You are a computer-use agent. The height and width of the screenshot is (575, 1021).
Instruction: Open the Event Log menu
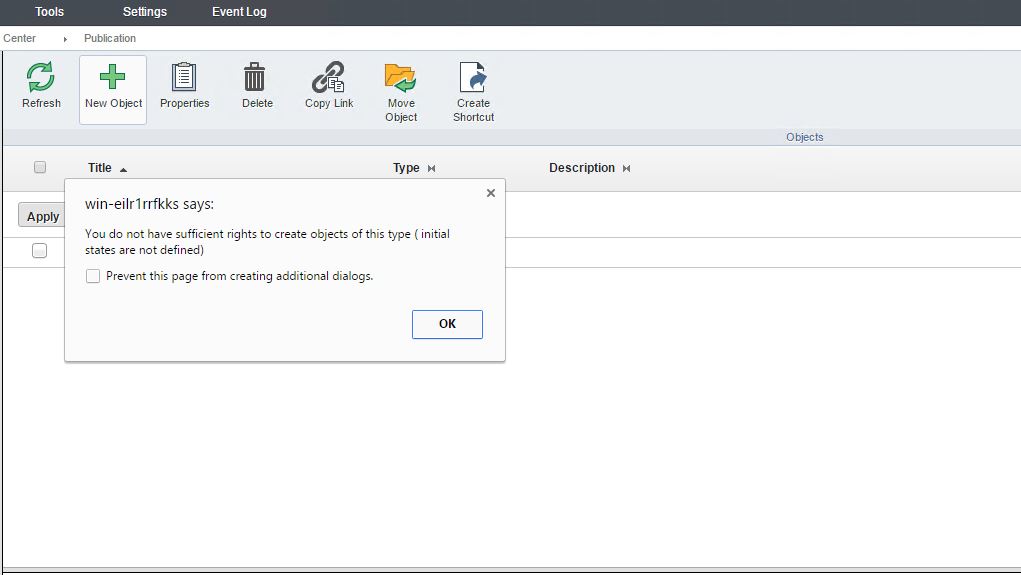[239, 12]
